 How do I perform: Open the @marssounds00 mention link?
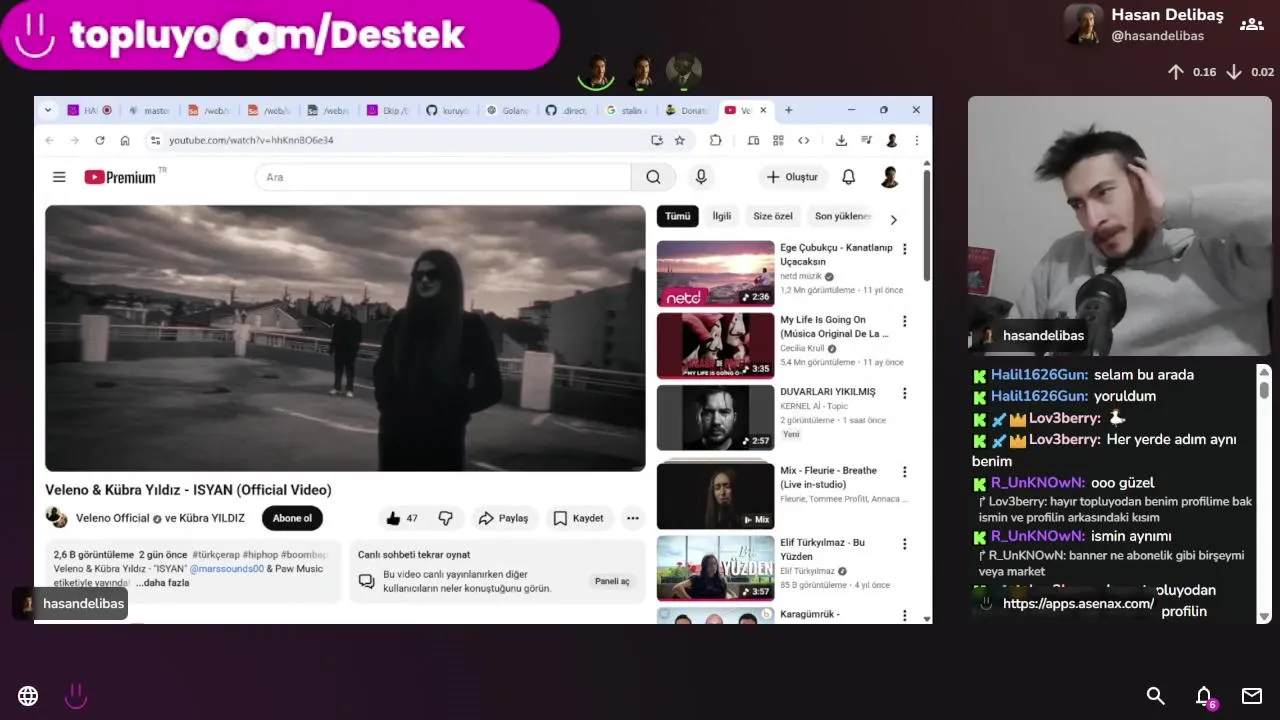[x=227, y=568]
